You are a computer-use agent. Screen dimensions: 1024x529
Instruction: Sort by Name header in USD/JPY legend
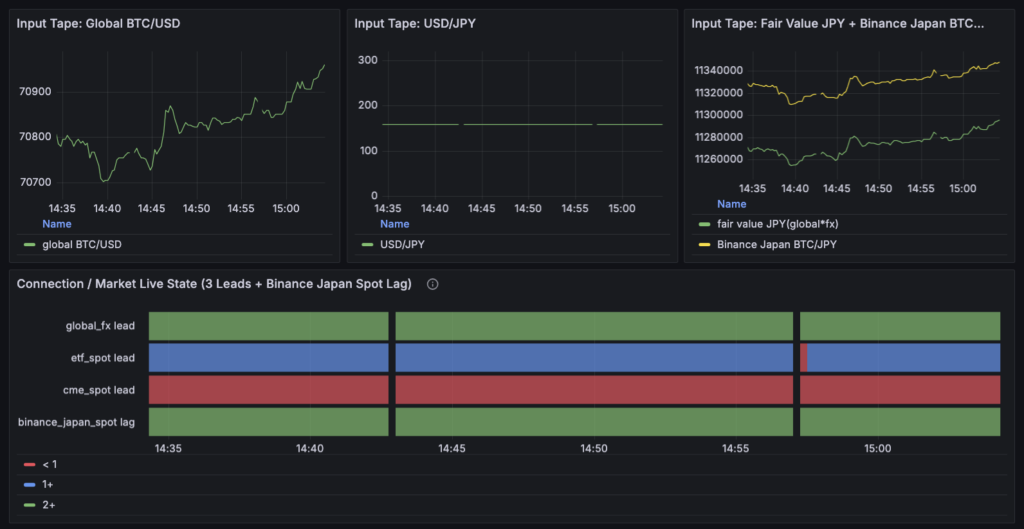(x=394, y=224)
